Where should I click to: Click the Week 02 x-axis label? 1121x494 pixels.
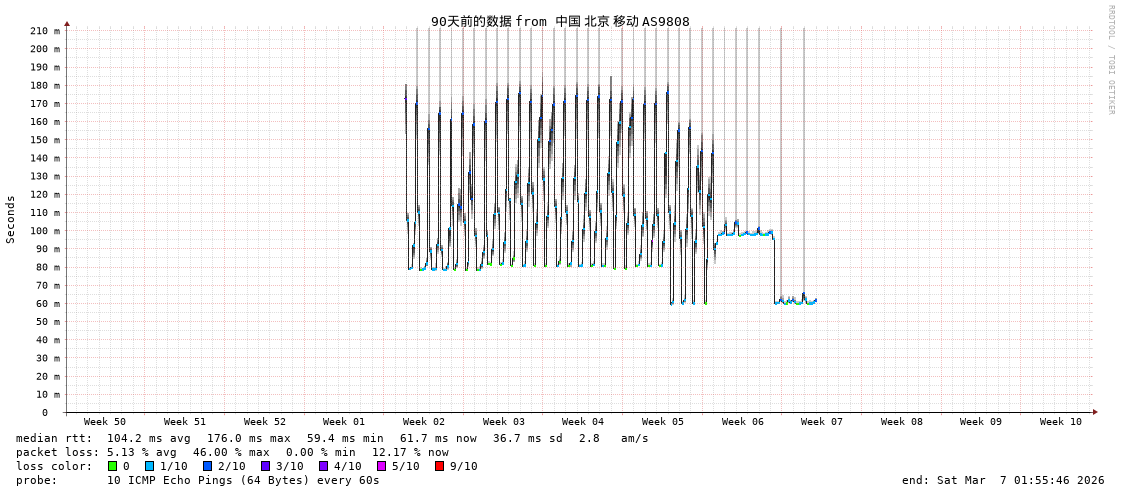tap(424, 422)
